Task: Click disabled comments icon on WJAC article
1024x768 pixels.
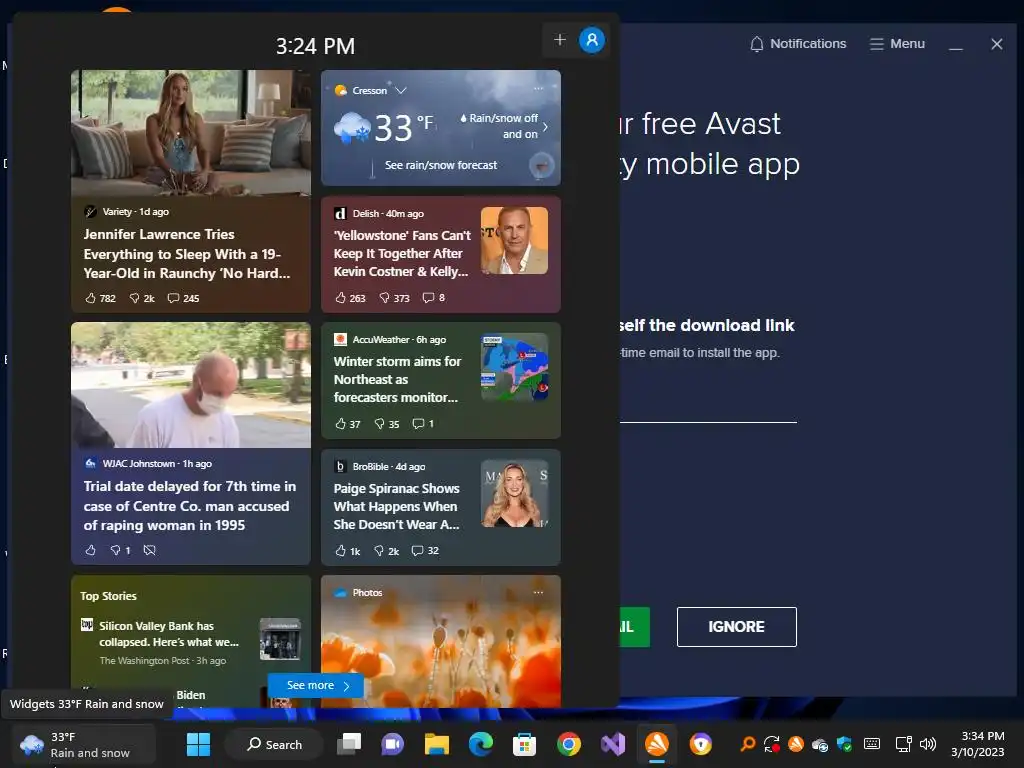Action: click(150, 550)
